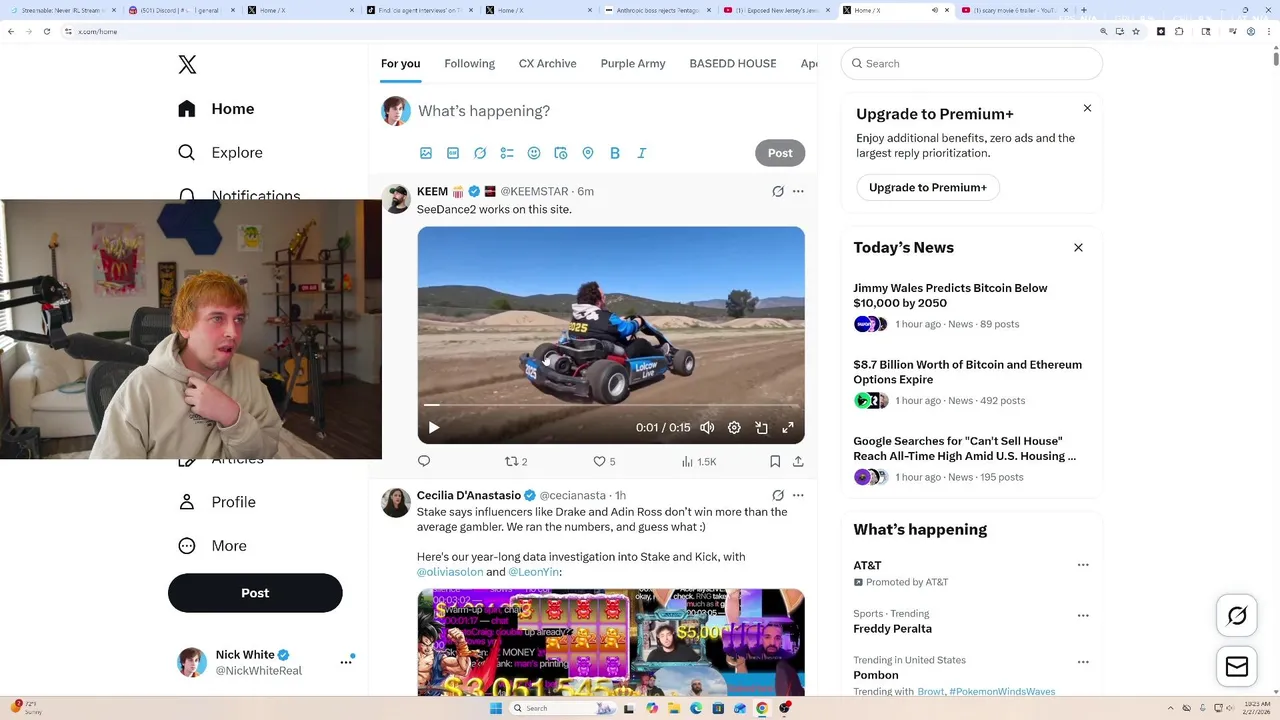The height and width of the screenshot is (720, 1280).
Task: Click the X logo in sidebar
Action: click(x=187, y=65)
